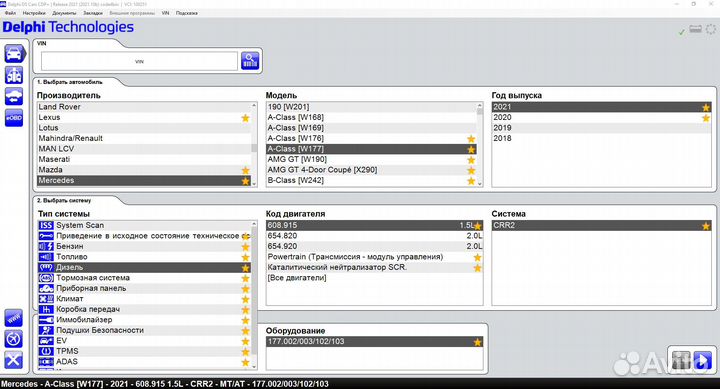Click the Бензин ignition system icon
The height and width of the screenshot is (389, 720).
[46, 246]
